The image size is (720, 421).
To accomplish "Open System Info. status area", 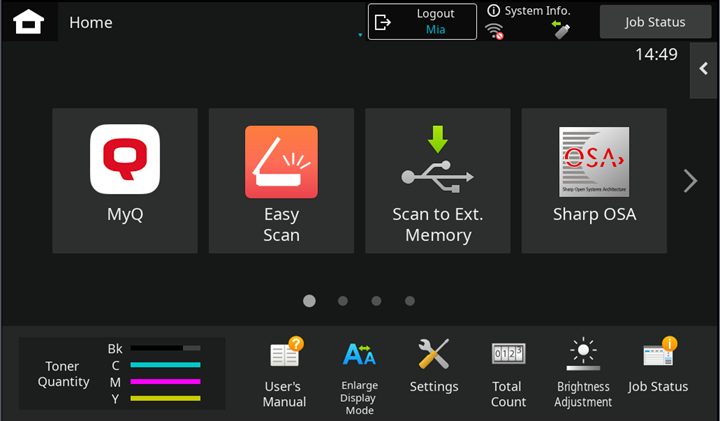I will (530, 21).
